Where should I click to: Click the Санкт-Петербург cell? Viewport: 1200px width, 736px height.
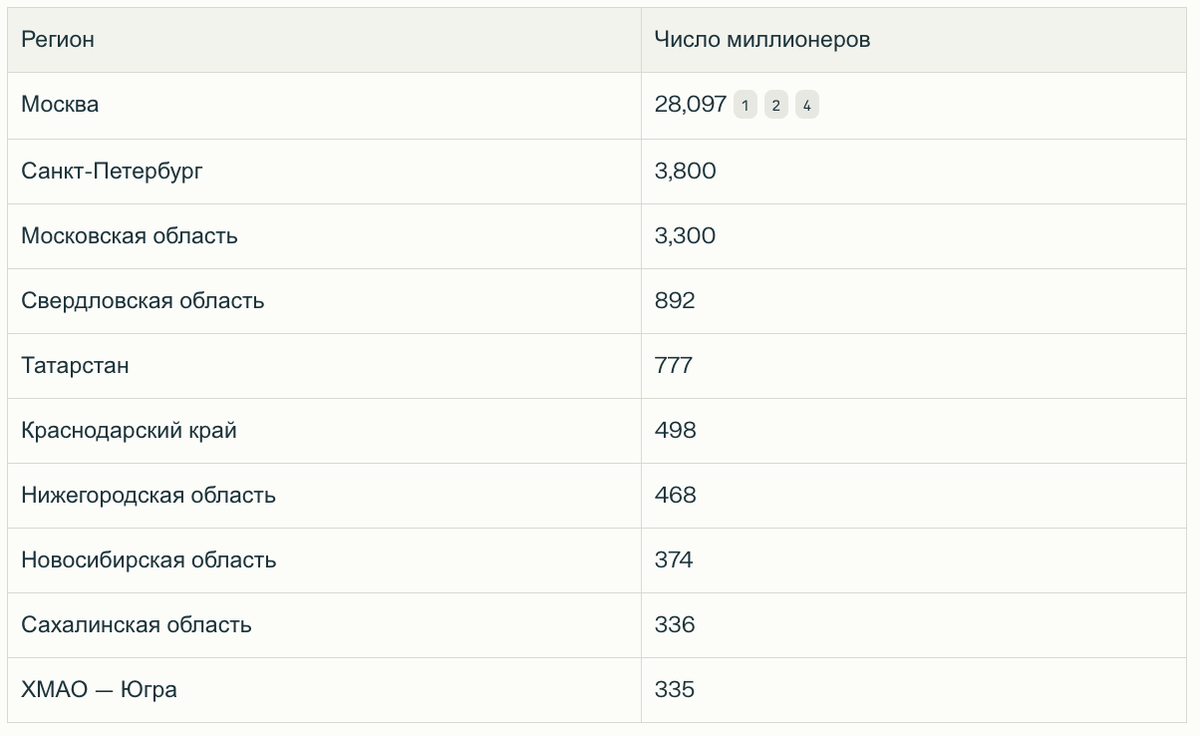point(112,171)
